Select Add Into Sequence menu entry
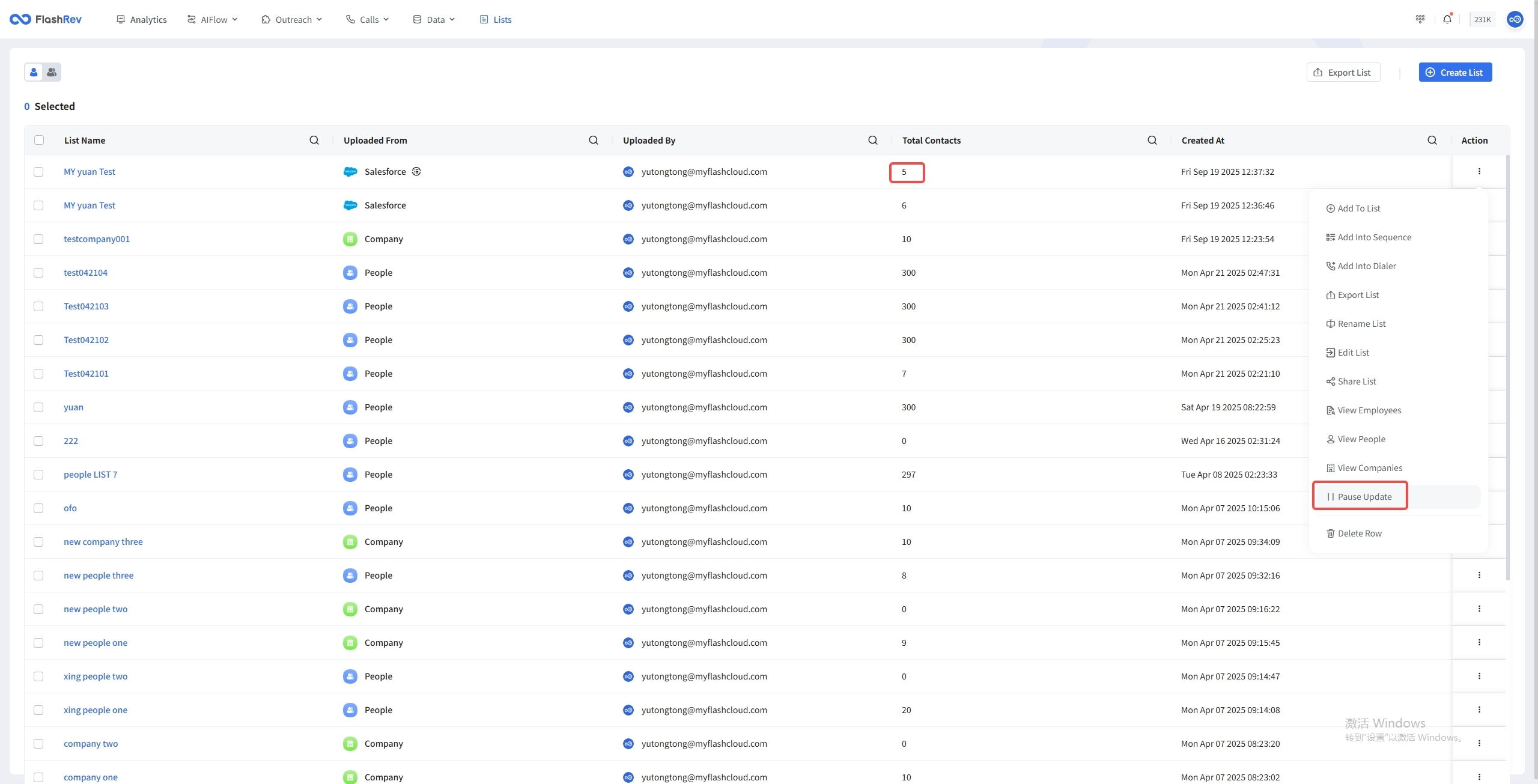The image size is (1538, 784). tap(1373, 237)
